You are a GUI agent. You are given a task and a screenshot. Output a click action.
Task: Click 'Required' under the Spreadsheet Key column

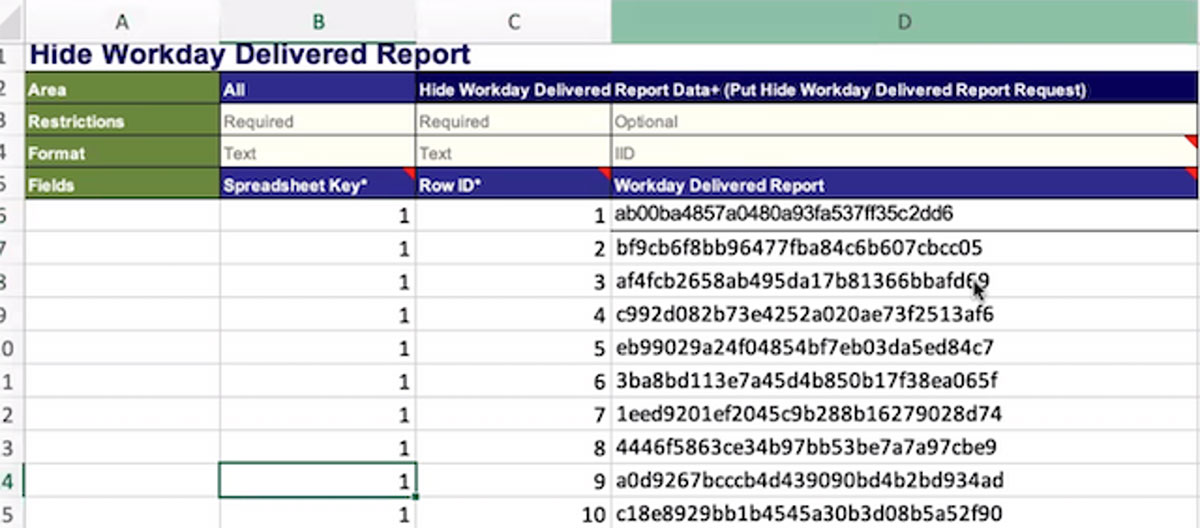coord(318,121)
